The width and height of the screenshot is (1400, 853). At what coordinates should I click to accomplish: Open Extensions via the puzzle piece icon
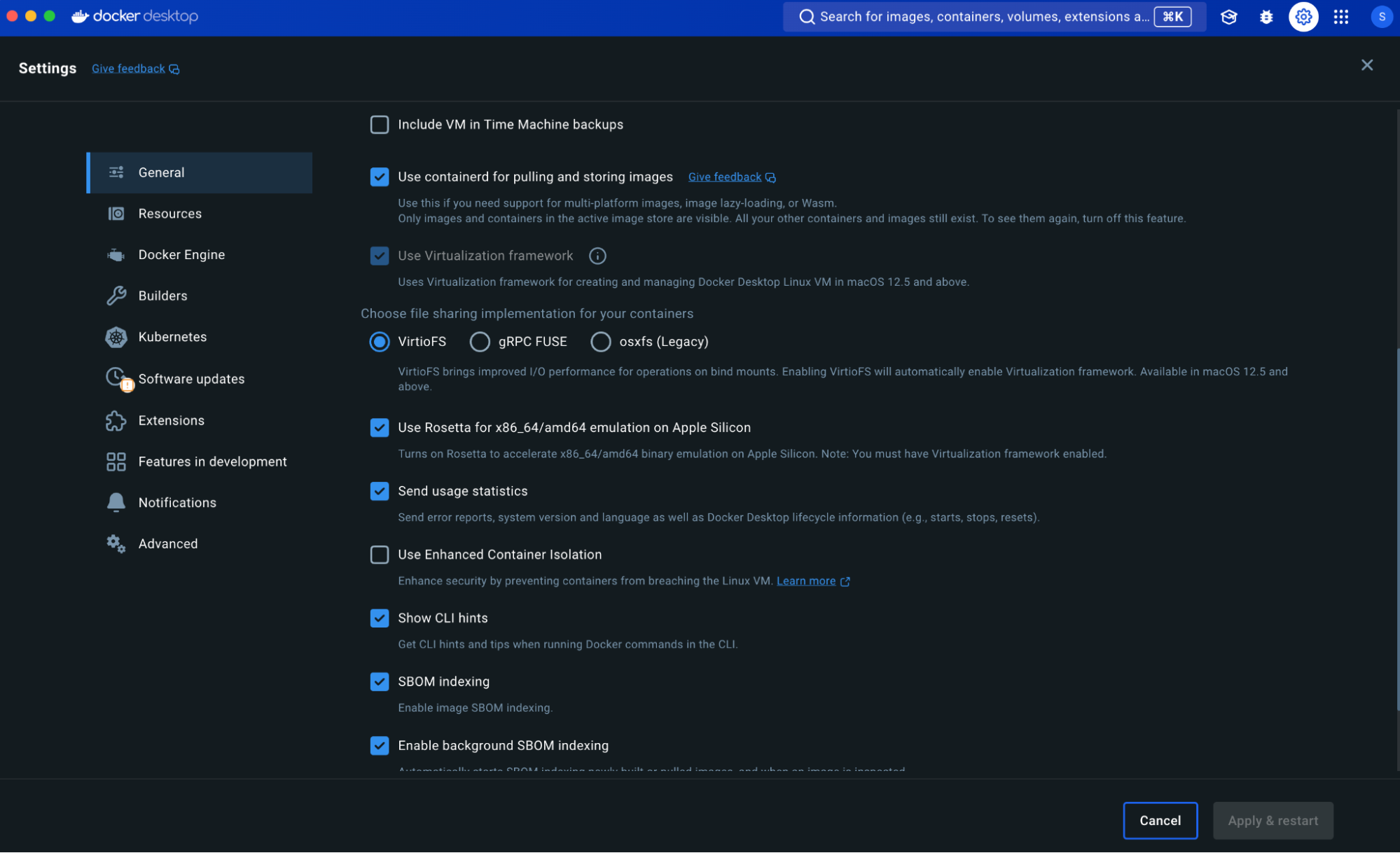[116, 420]
